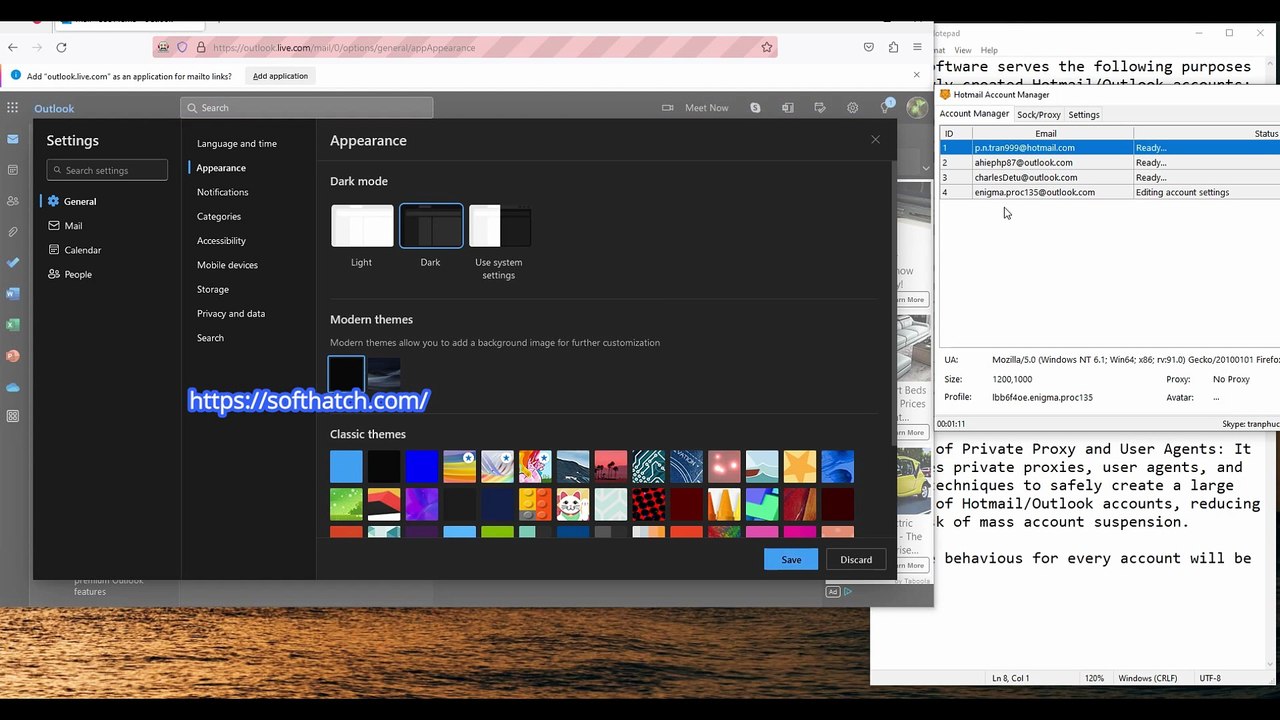Select the Dark mode option
This screenshot has width=1280, height=720.
(431, 226)
